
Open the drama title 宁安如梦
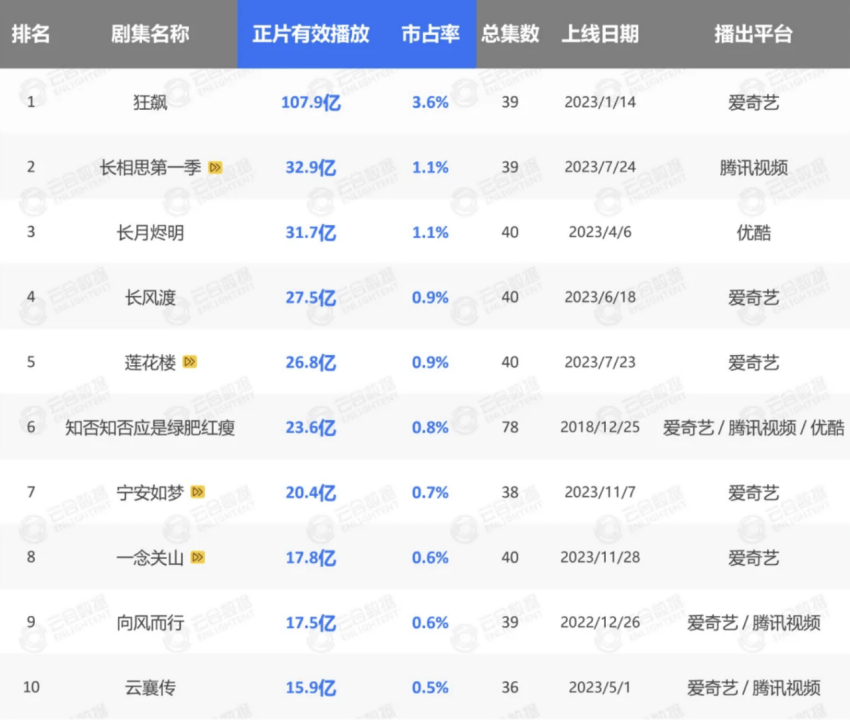point(150,492)
